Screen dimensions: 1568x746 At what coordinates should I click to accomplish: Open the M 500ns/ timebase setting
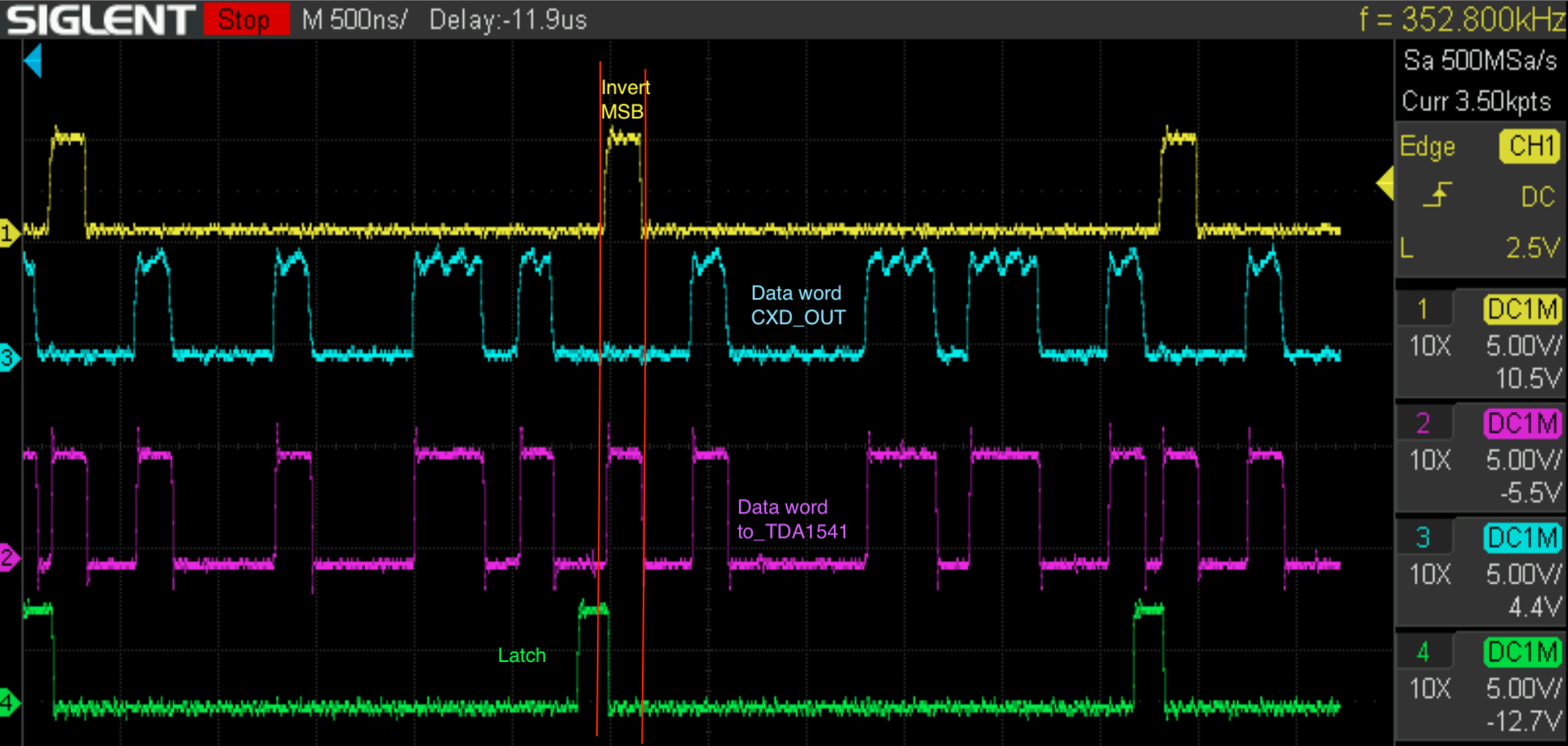354,20
